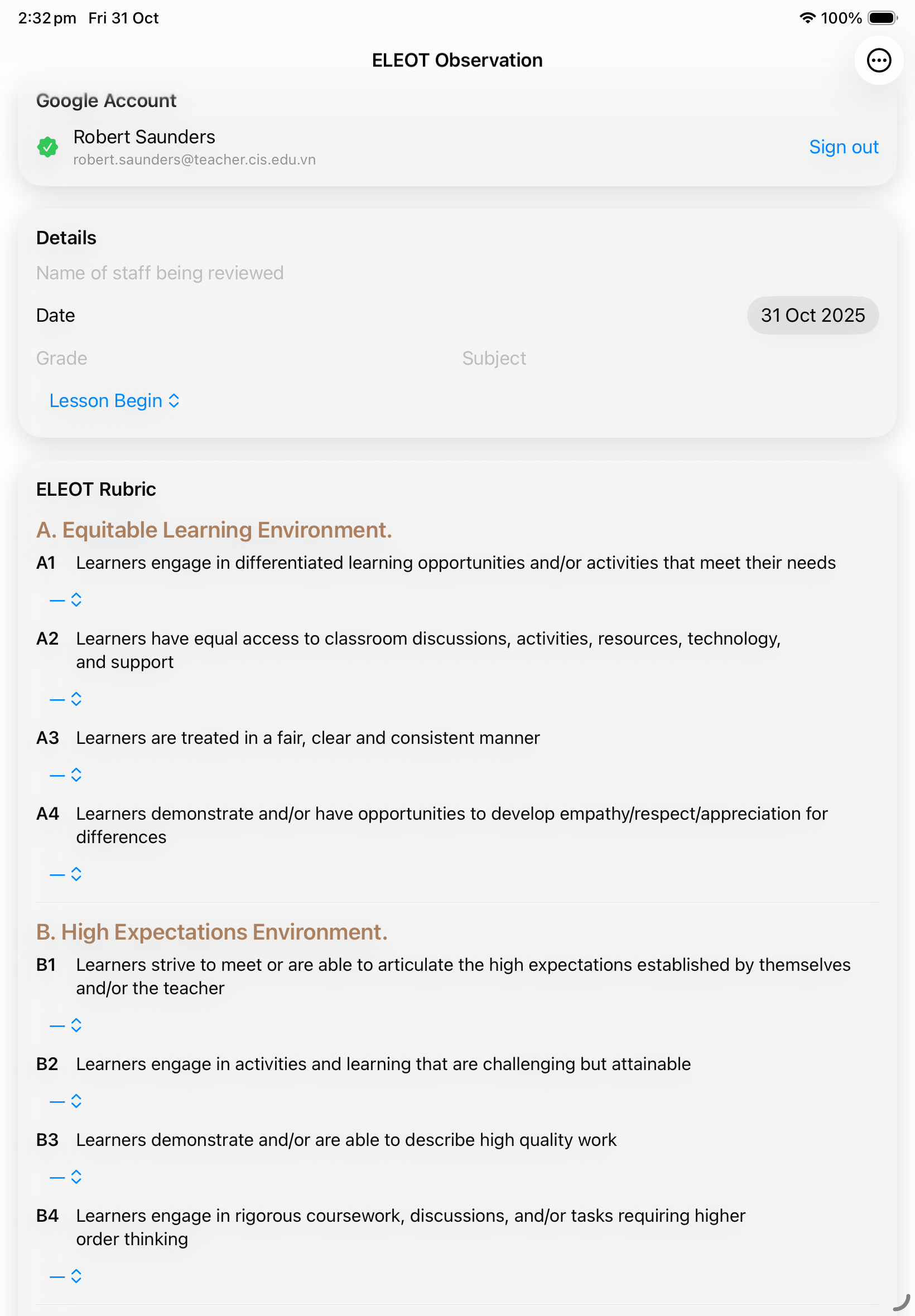Click the ELEOT Observation title

[457, 60]
